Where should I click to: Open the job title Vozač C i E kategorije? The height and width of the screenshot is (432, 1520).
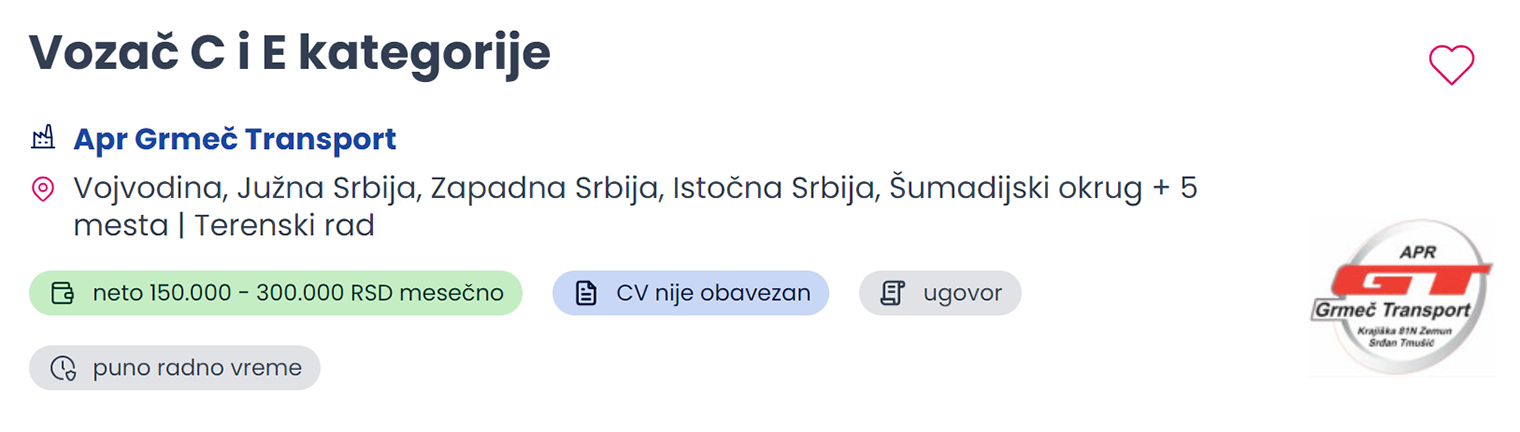pyautogui.click(x=290, y=54)
